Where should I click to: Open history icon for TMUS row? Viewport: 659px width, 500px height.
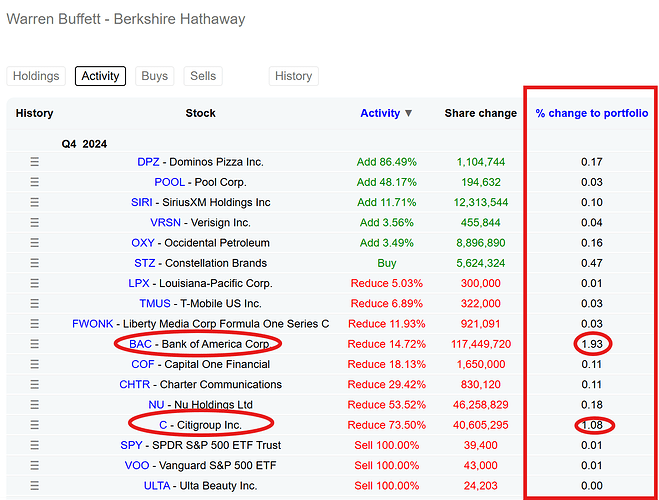coord(34,303)
